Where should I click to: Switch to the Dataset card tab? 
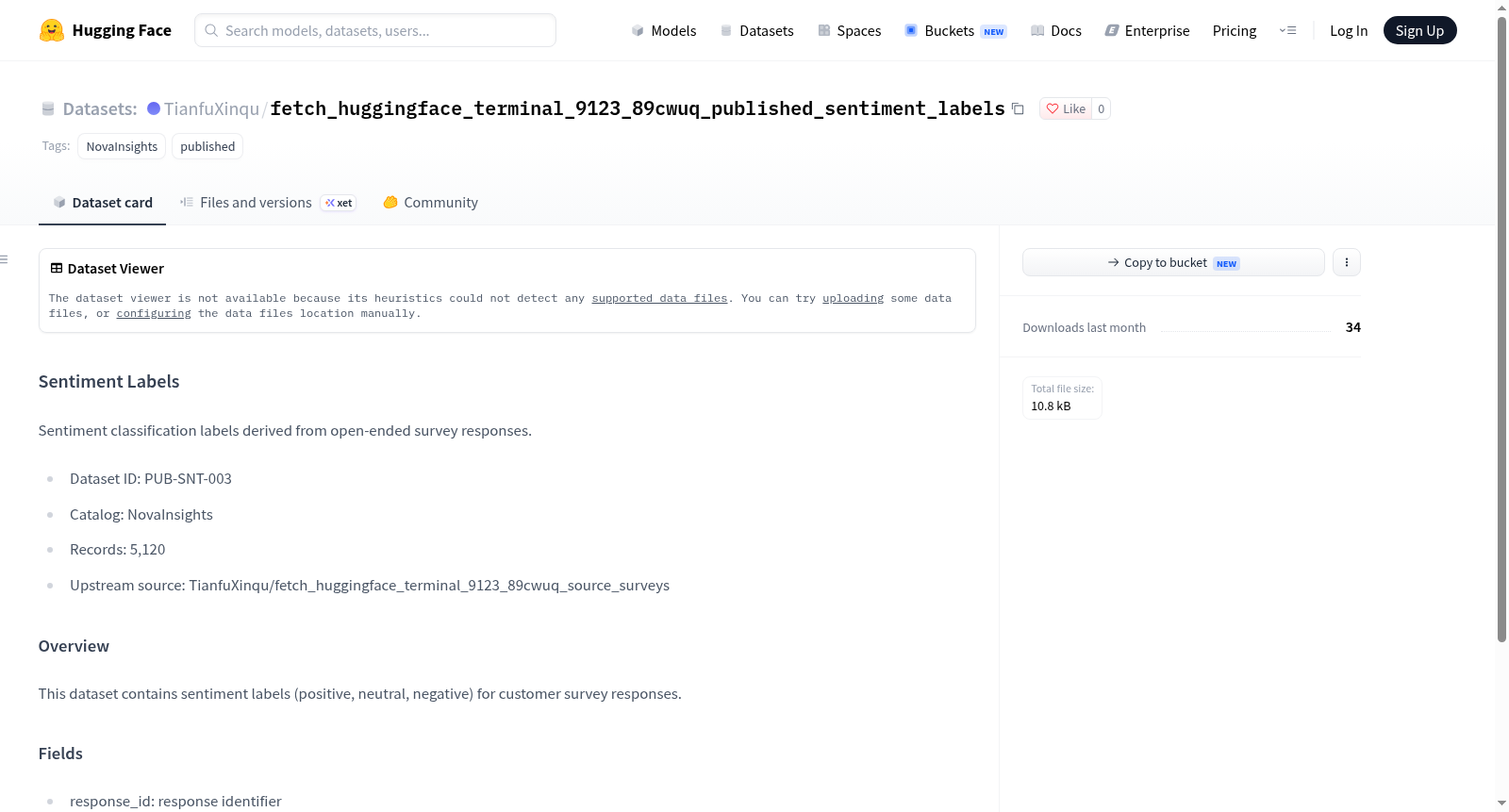pos(102,203)
